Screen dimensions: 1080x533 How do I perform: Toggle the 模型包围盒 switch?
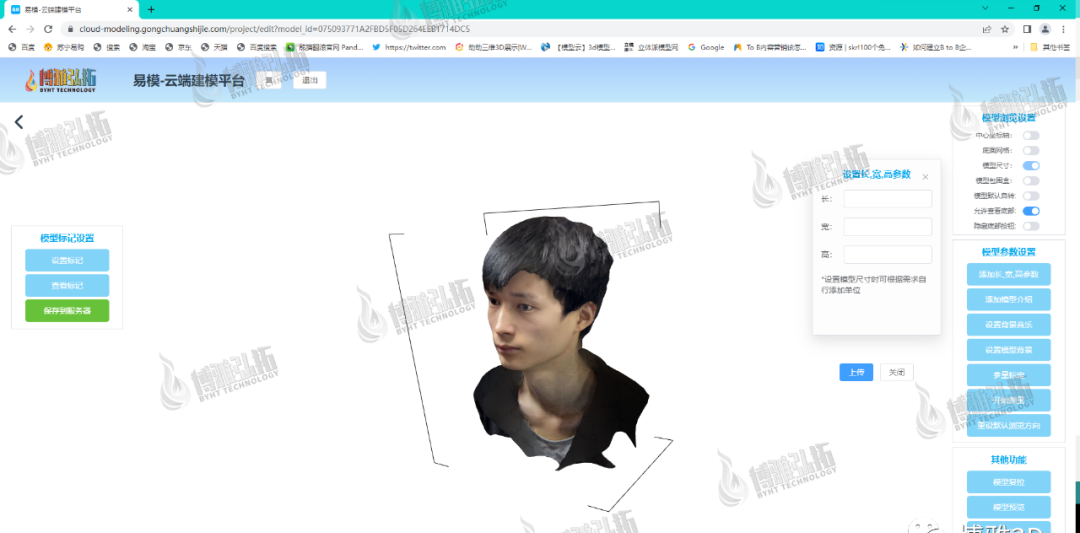[x=1030, y=180]
